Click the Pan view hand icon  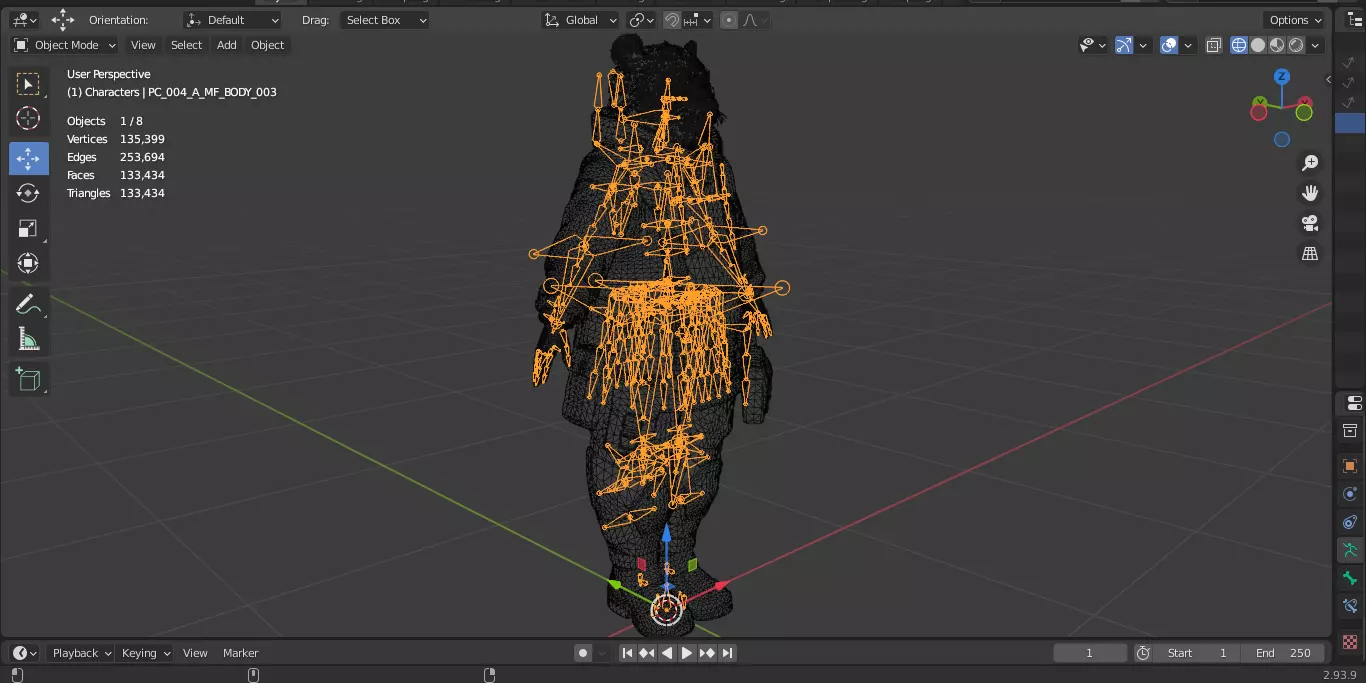point(1310,193)
